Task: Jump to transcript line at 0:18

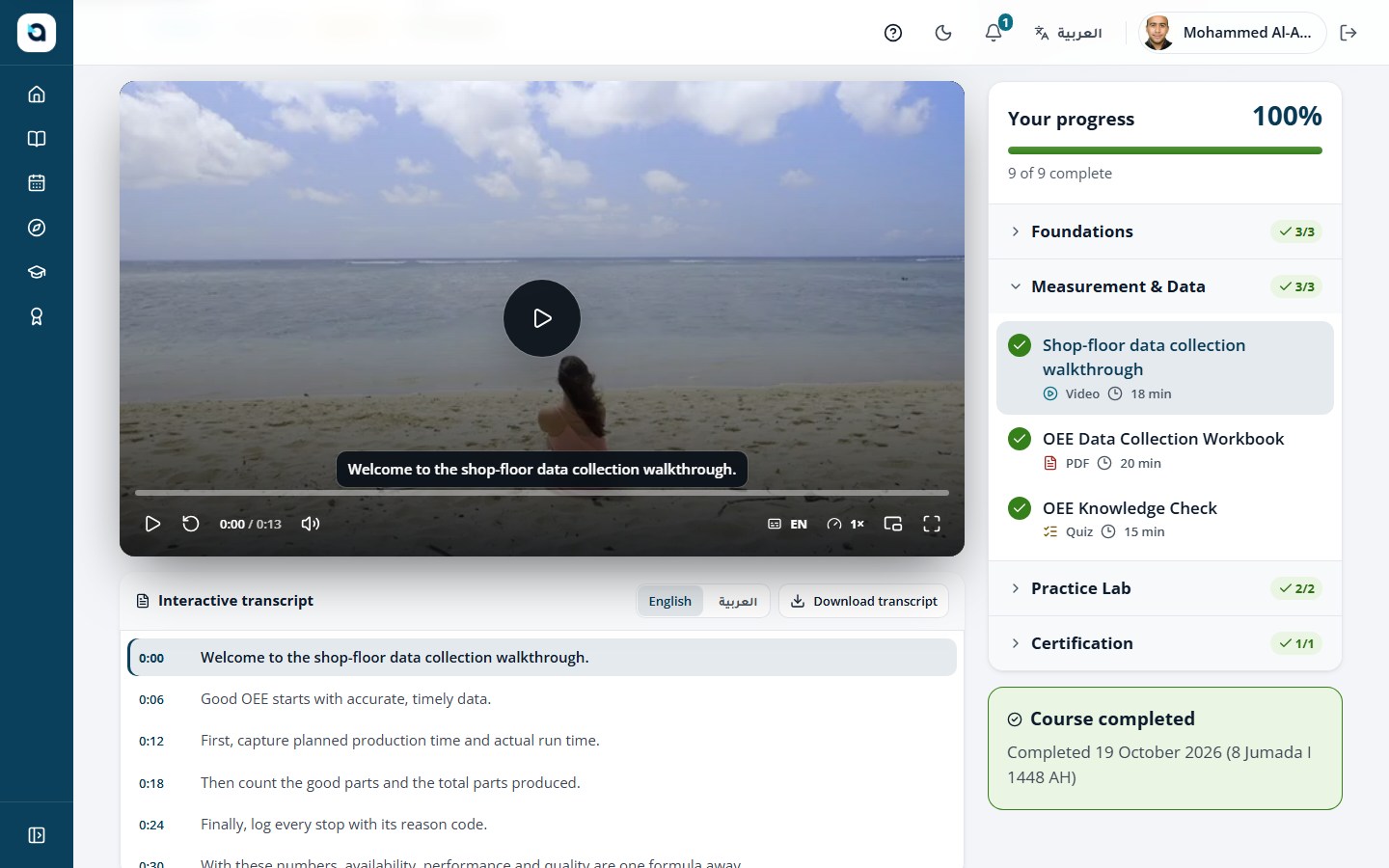Action: coord(542,783)
